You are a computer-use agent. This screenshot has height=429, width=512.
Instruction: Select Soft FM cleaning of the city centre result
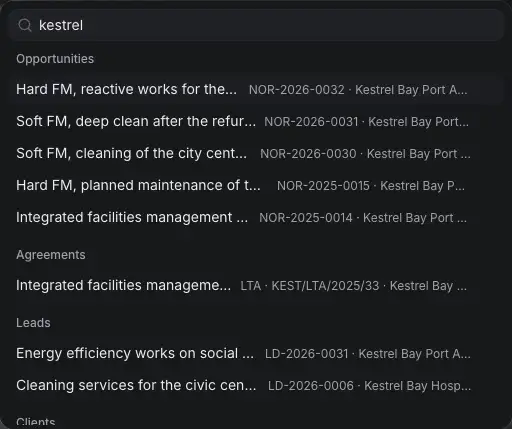(x=256, y=153)
